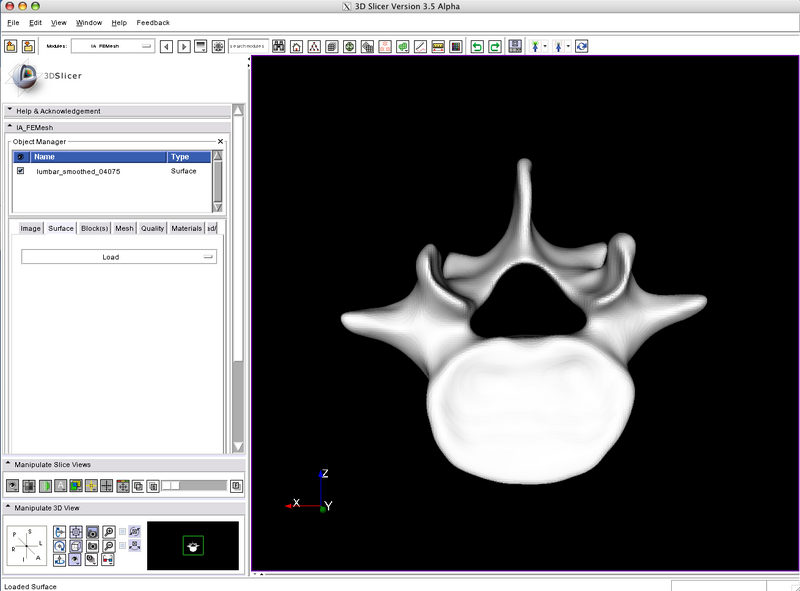Screen dimensions: 800x591
Task: Click the view axis orientation widget
Action: click(x=28, y=544)
